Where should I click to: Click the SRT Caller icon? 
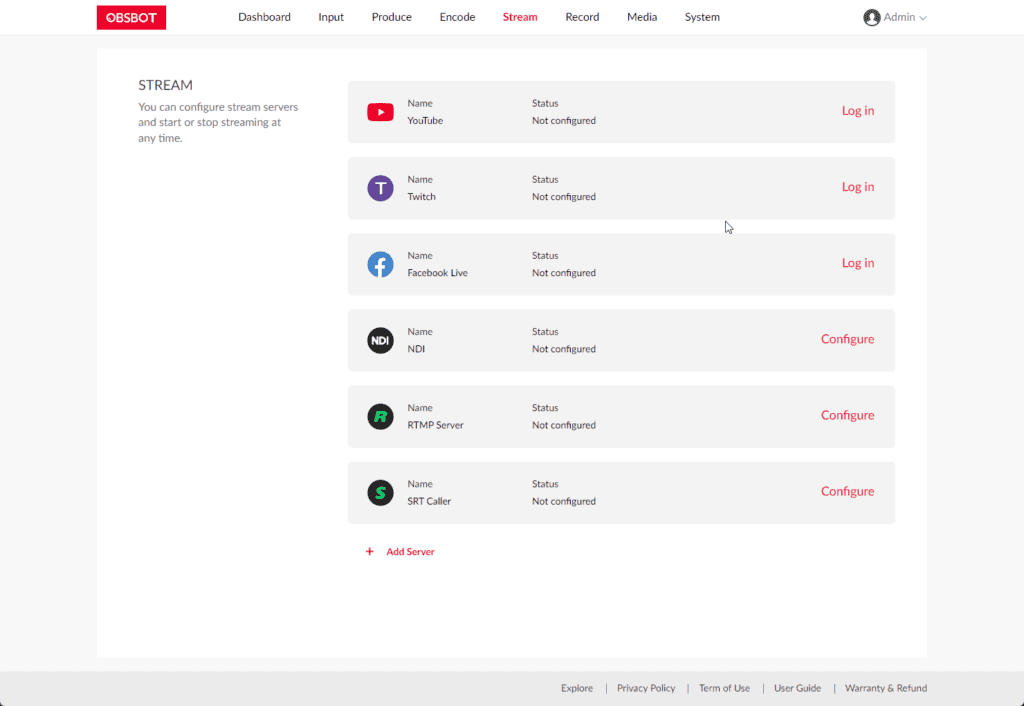click(380, 492)
